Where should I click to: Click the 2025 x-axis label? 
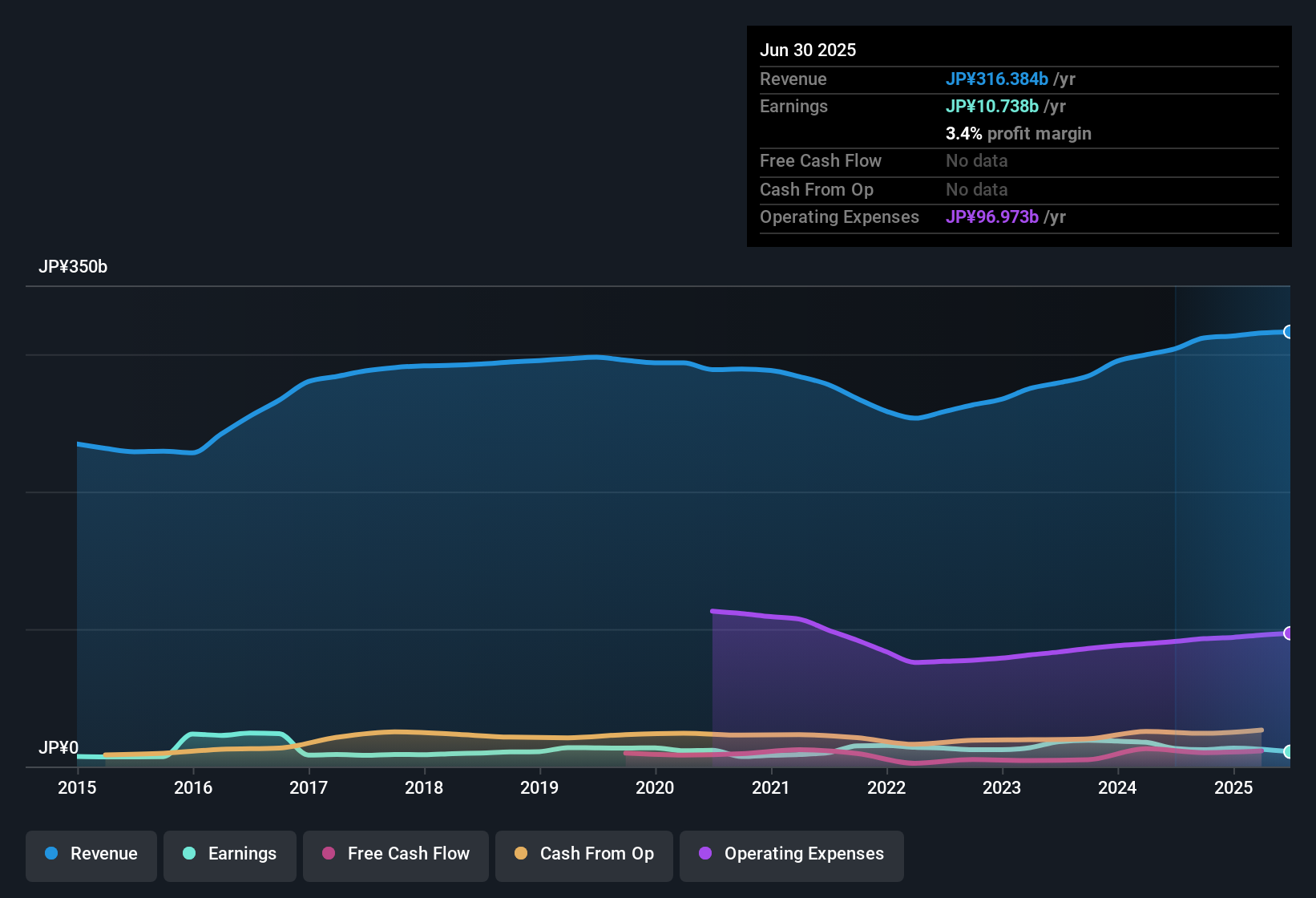tap(1234, 788)
